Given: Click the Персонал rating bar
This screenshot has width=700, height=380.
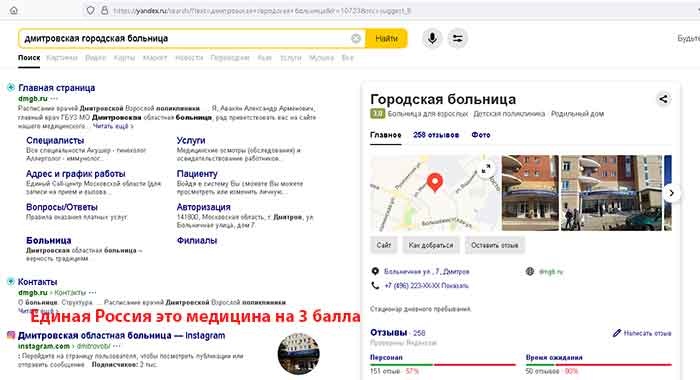Looking at the screenshot, I should tap(442, 365).
